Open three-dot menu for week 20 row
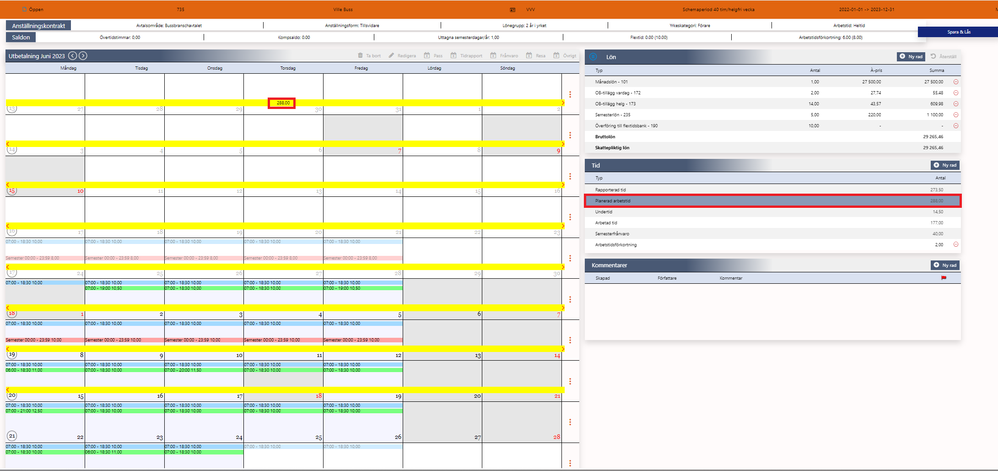This screenshot has height=471, width=998. (570, 381)
